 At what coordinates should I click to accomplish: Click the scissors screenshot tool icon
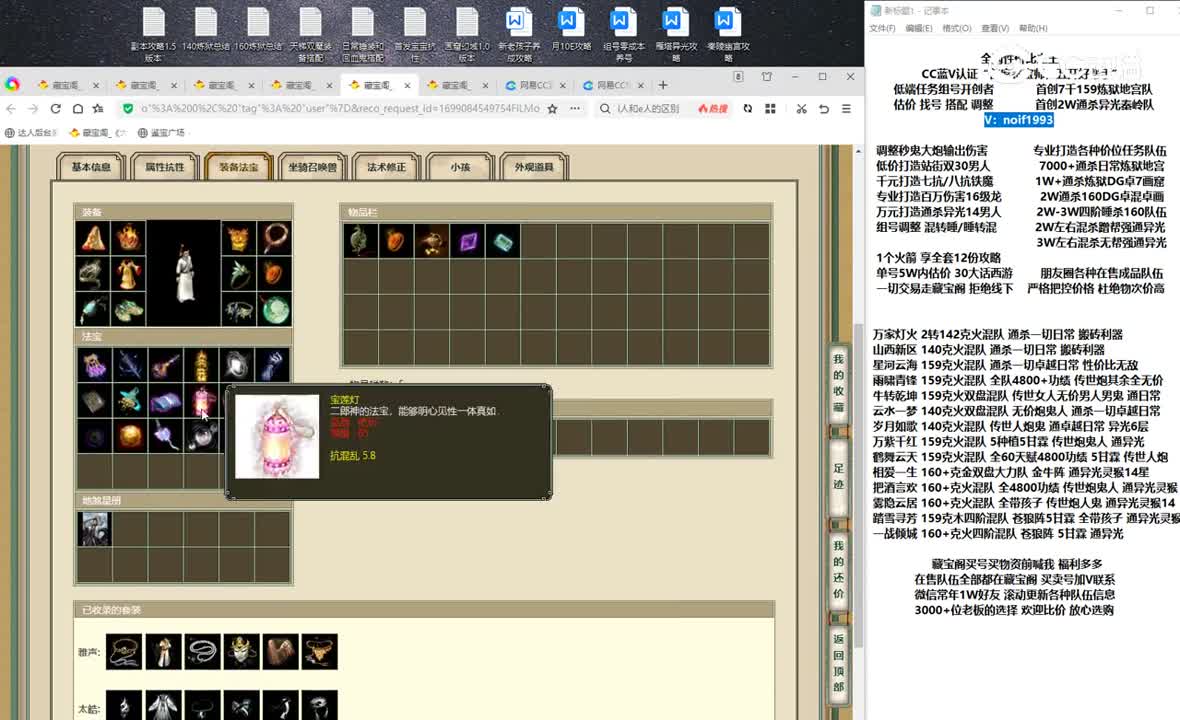pos(801,108)
